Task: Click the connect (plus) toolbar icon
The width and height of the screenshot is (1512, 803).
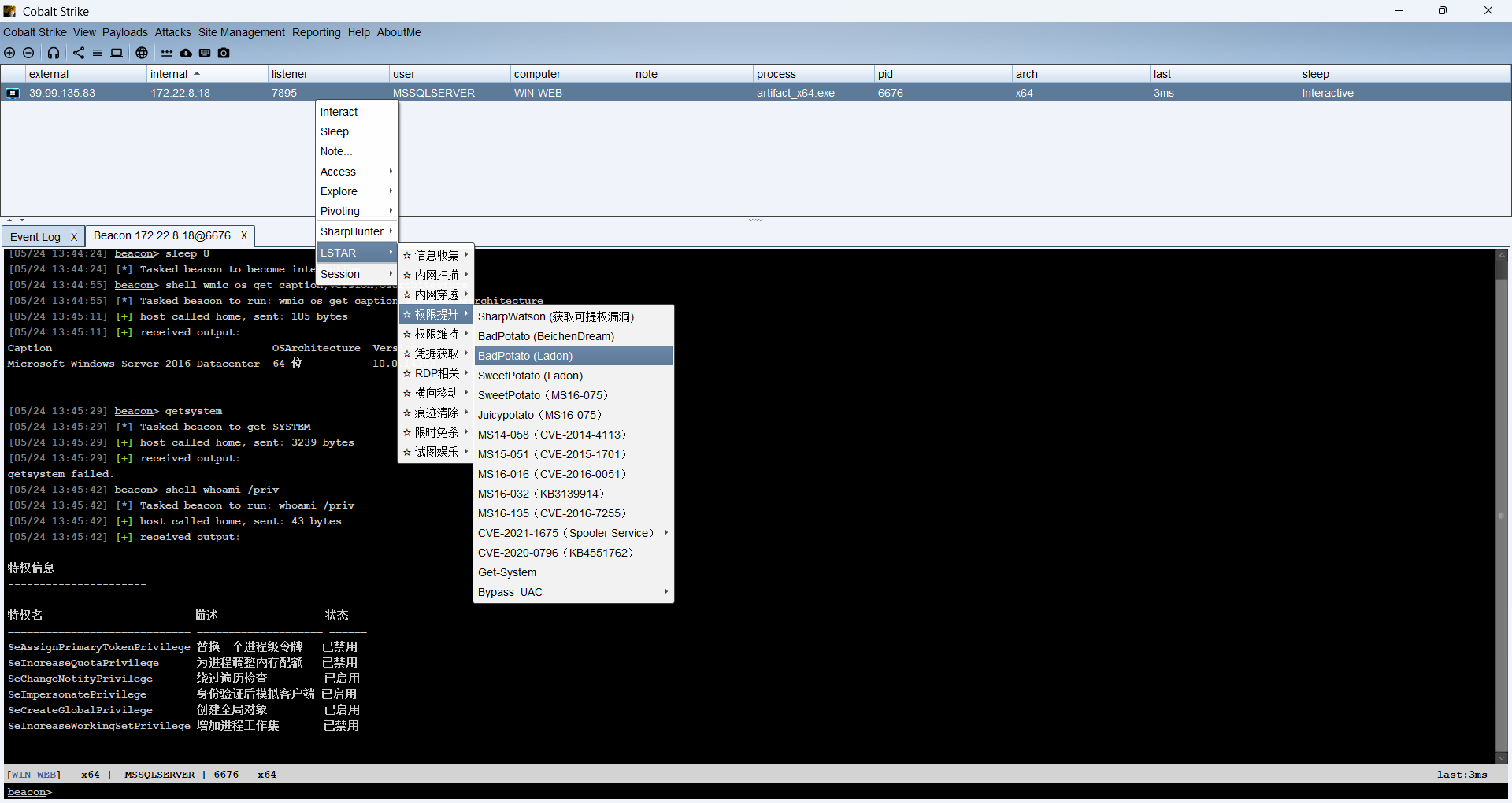Action: tap(9, 53)
